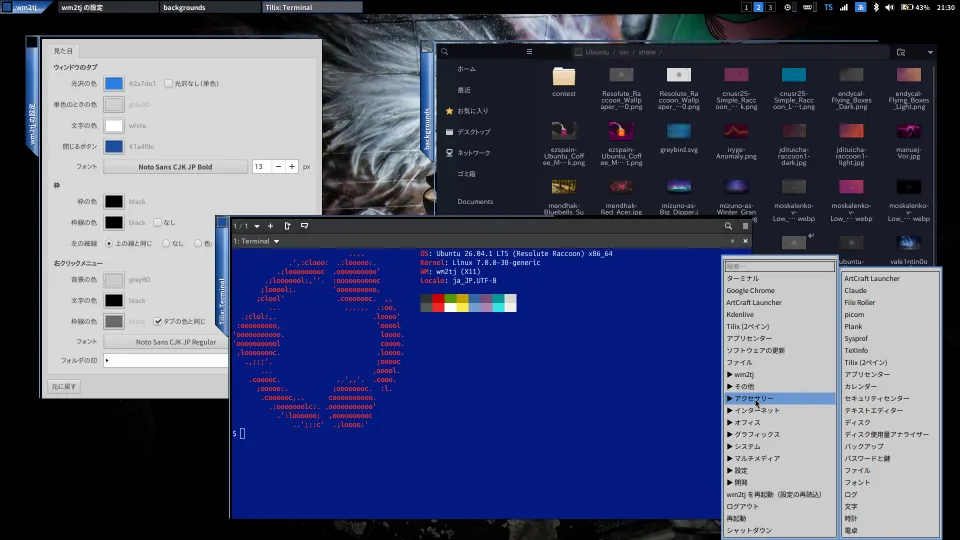Expand マルチメディア submenu
This screenshot has height=540, width=960.
pyautogui.click(x=779, y=458)
